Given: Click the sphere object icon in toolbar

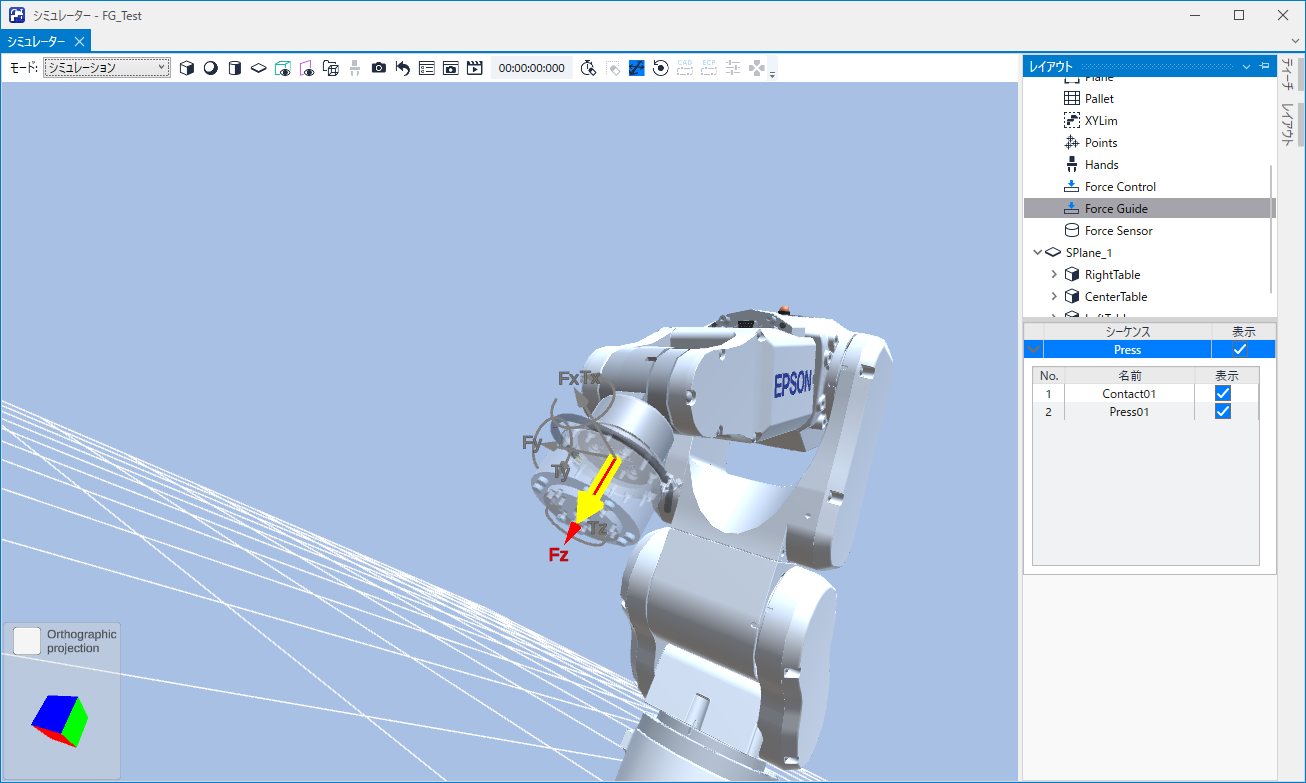Looking at the screenshot, I should point(210,68).
